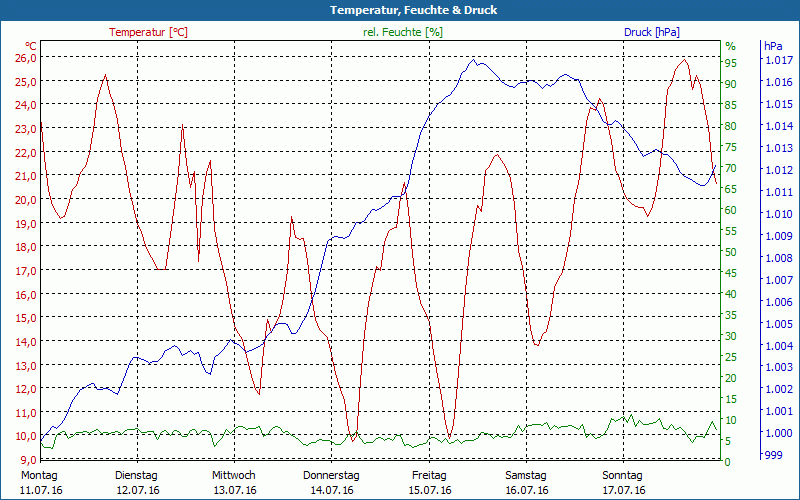
Task: Click the date "17.07.16" on the x-axis
Action: coord(623,490)
